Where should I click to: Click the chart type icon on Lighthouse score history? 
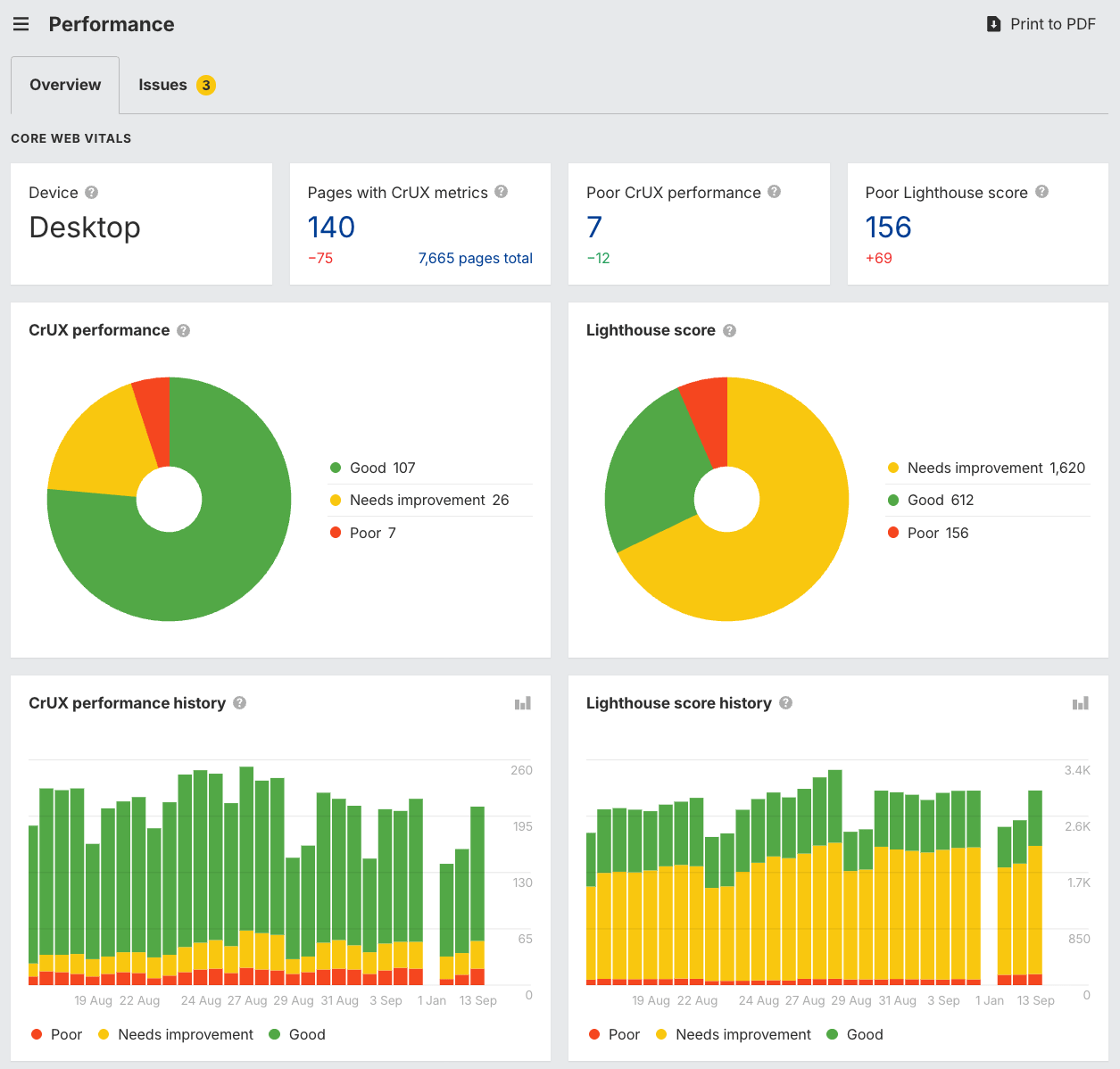[1080, 703]
